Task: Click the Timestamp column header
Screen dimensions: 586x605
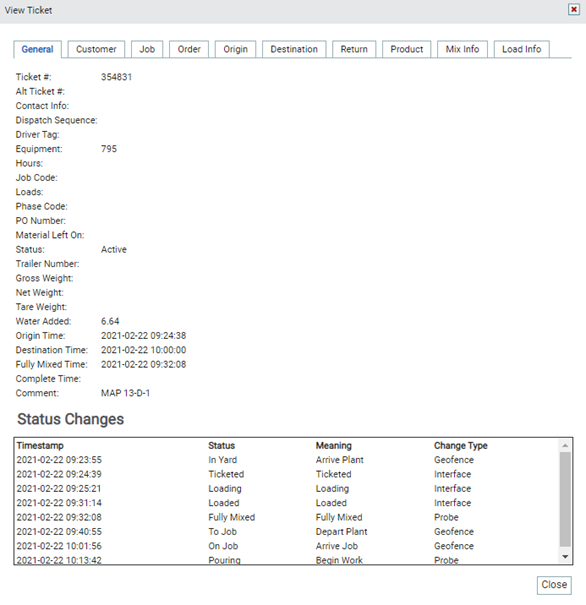Action: 40,446
